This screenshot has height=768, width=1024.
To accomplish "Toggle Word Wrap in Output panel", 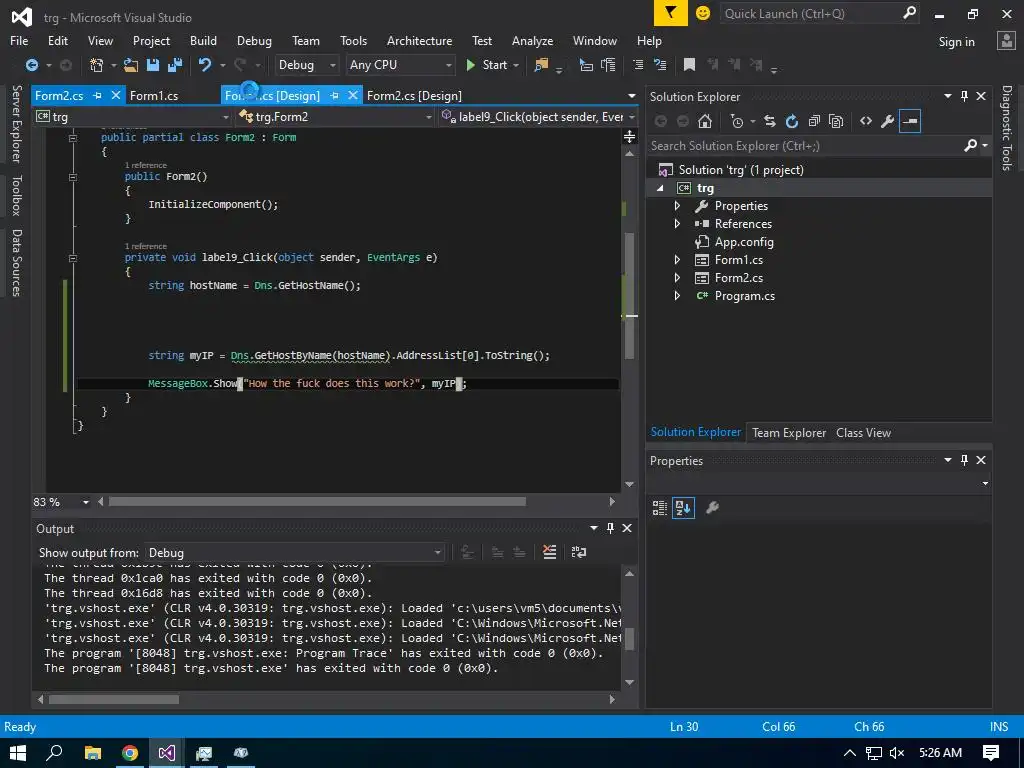I will (x=579, y=552).
